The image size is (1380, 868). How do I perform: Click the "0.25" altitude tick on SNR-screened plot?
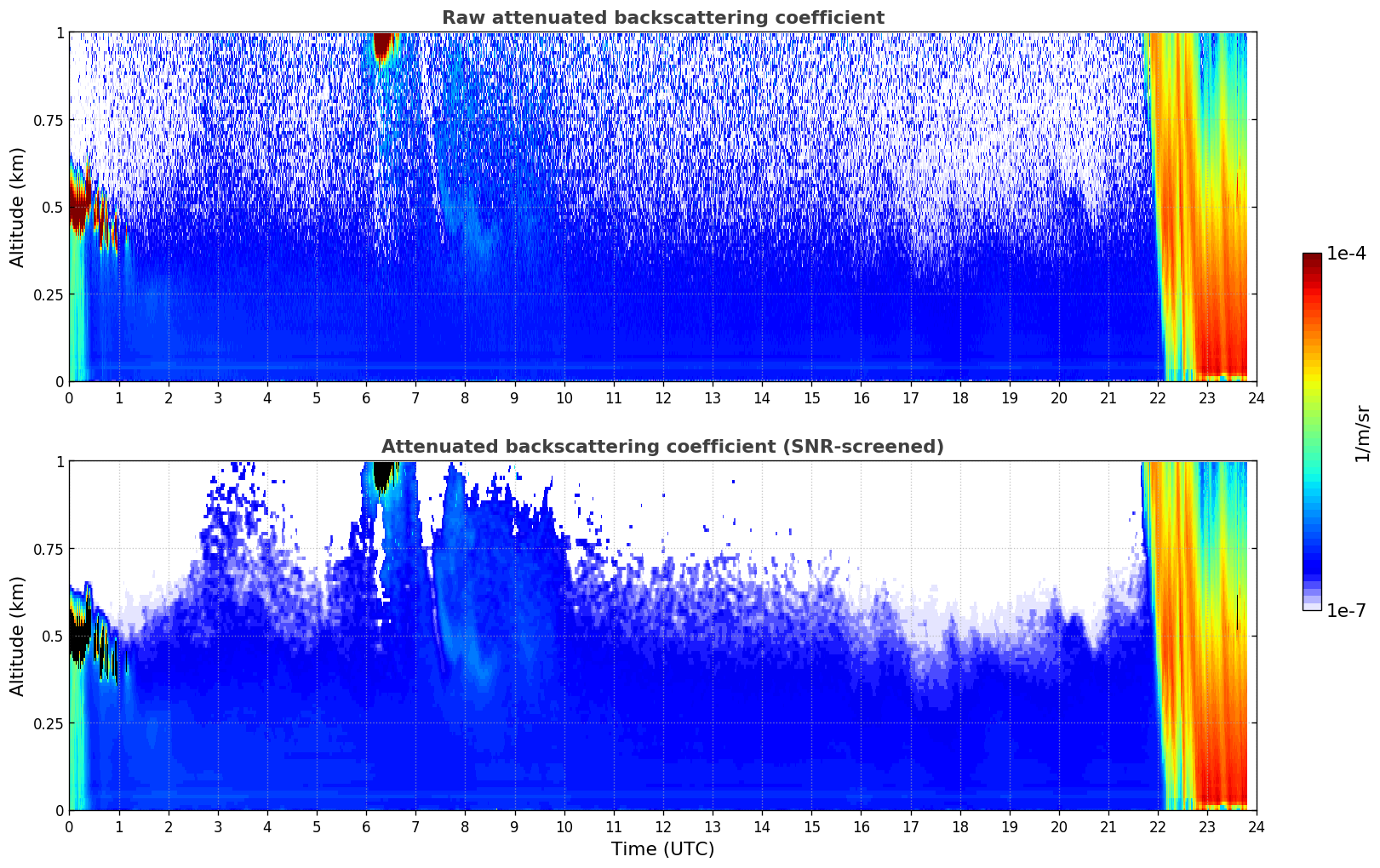click(48, 723)
